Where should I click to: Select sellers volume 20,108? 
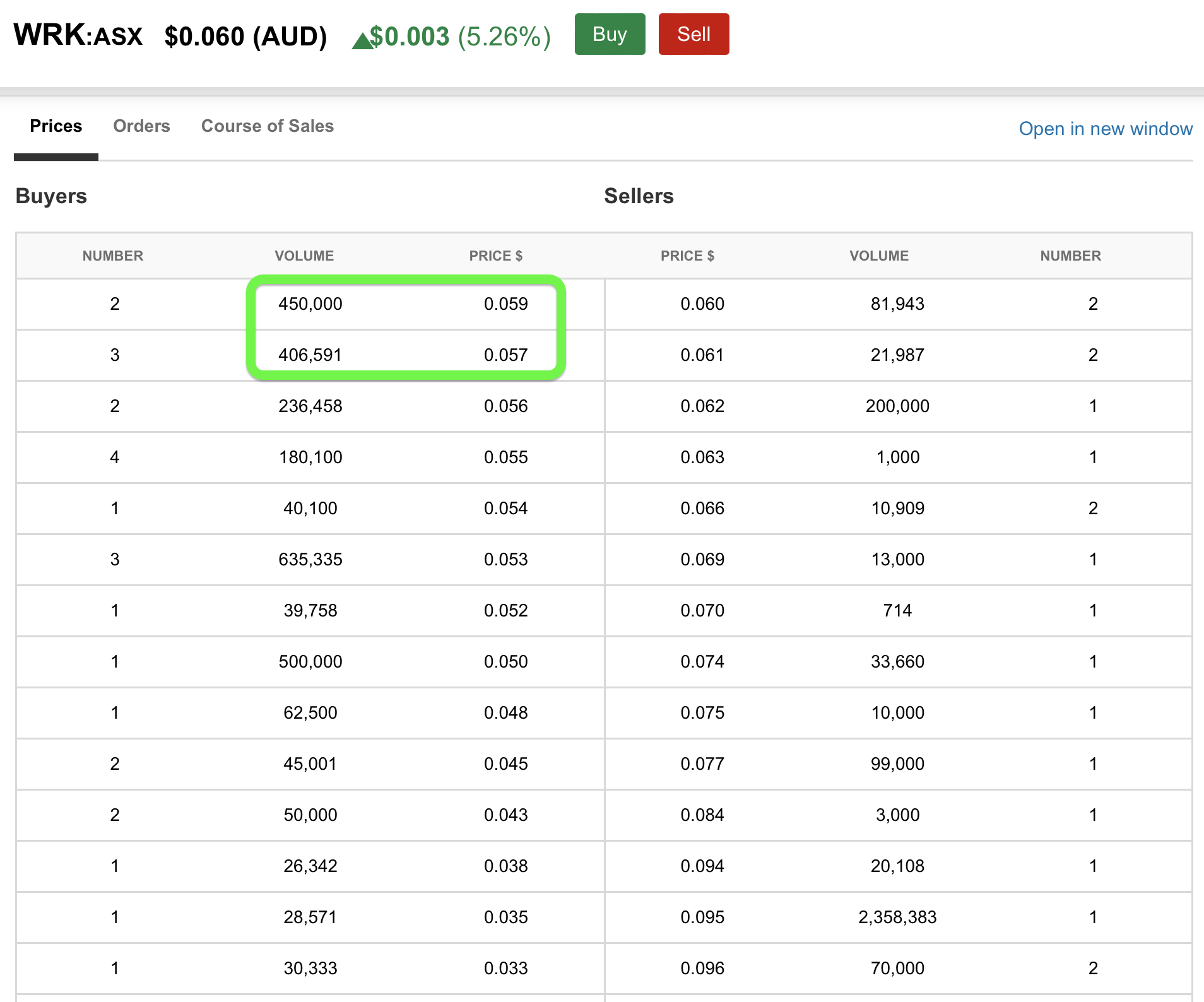[897, 866]
